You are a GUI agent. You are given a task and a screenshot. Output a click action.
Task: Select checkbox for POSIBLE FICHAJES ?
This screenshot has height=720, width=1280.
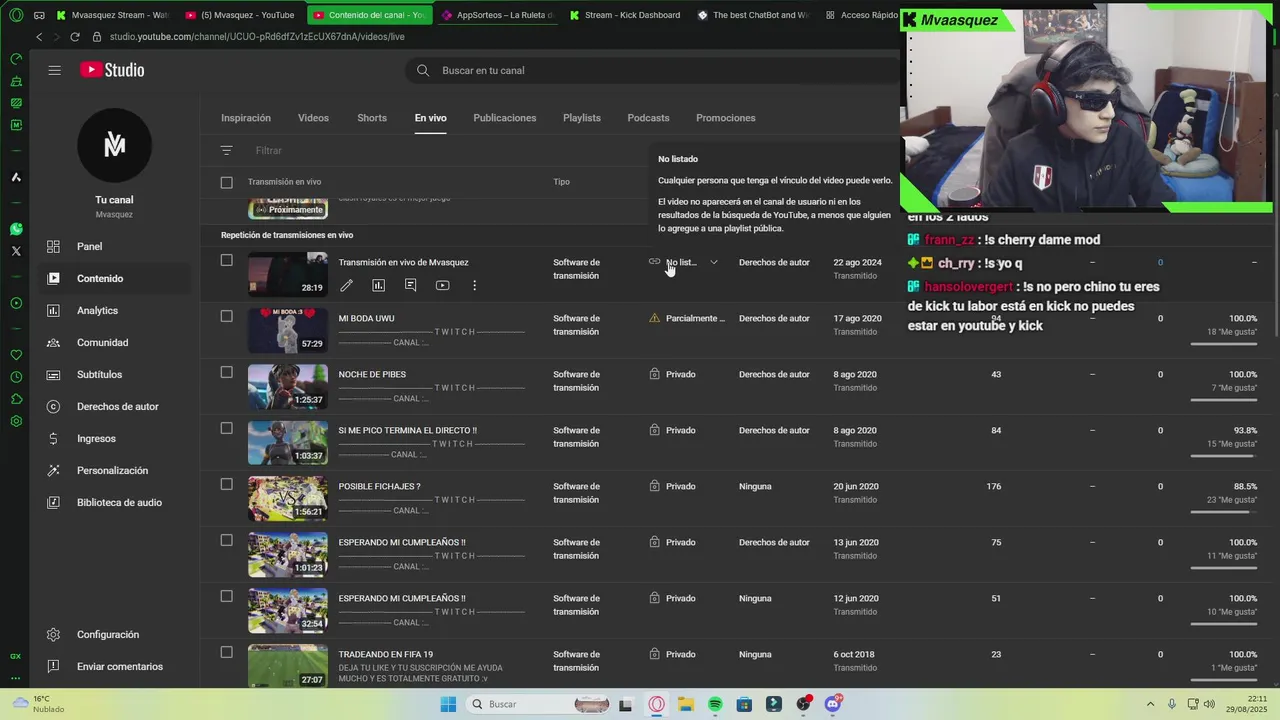(226, 484)
